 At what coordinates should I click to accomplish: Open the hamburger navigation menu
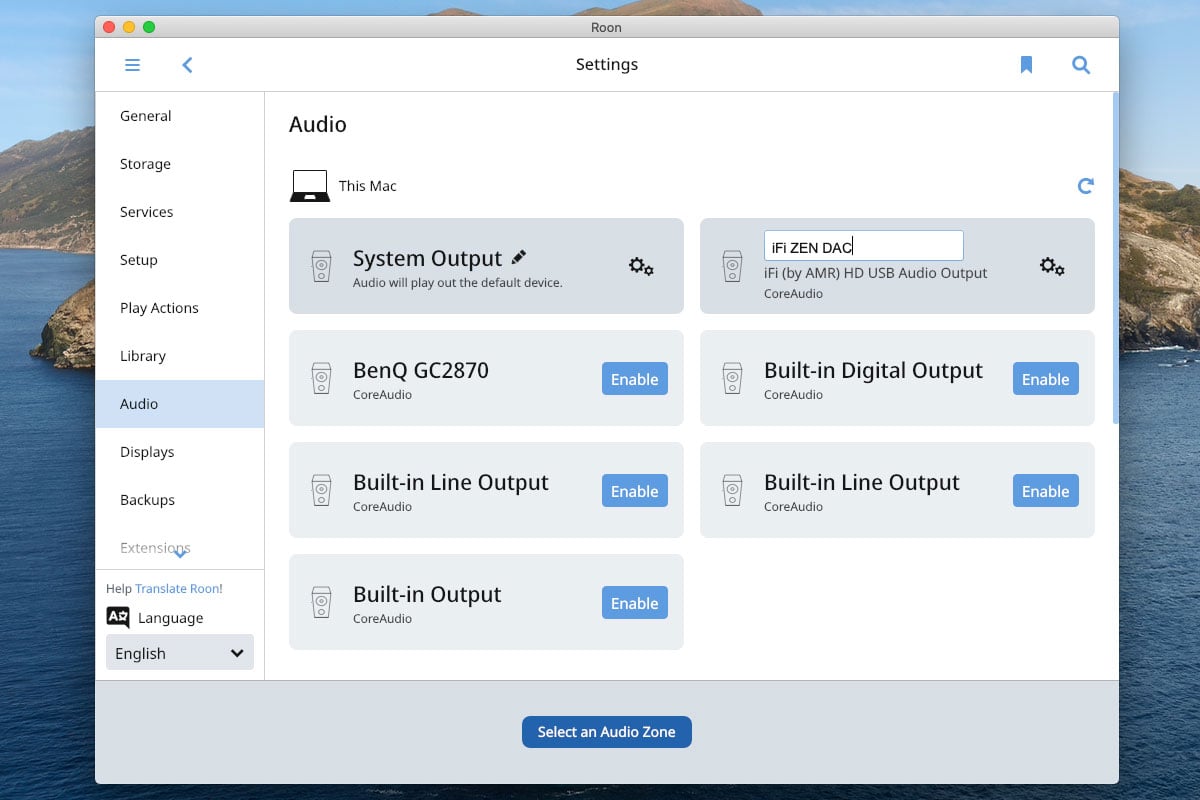click(x=132, y=65)
